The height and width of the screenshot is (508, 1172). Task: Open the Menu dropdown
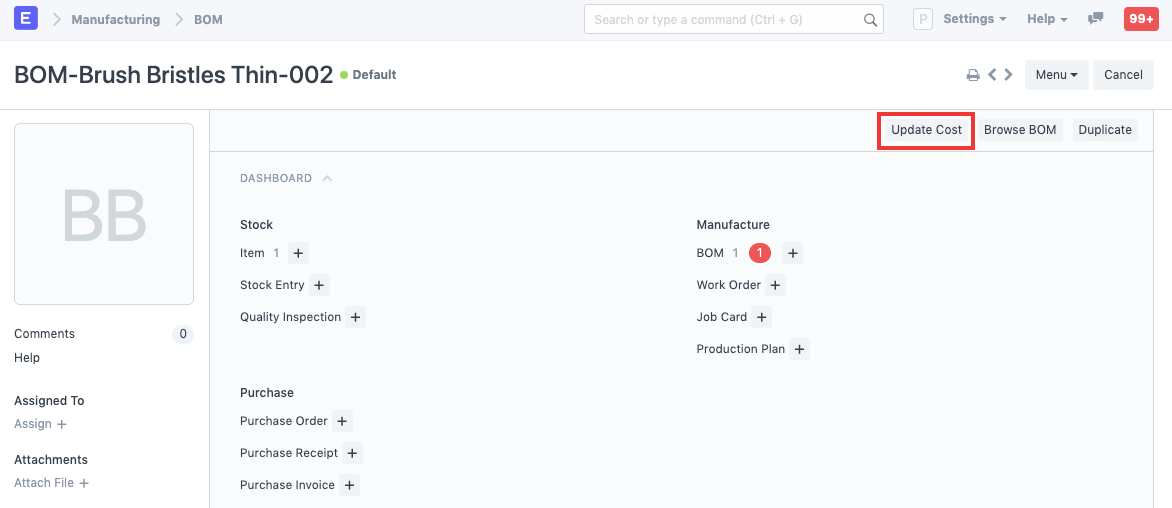1056,75
